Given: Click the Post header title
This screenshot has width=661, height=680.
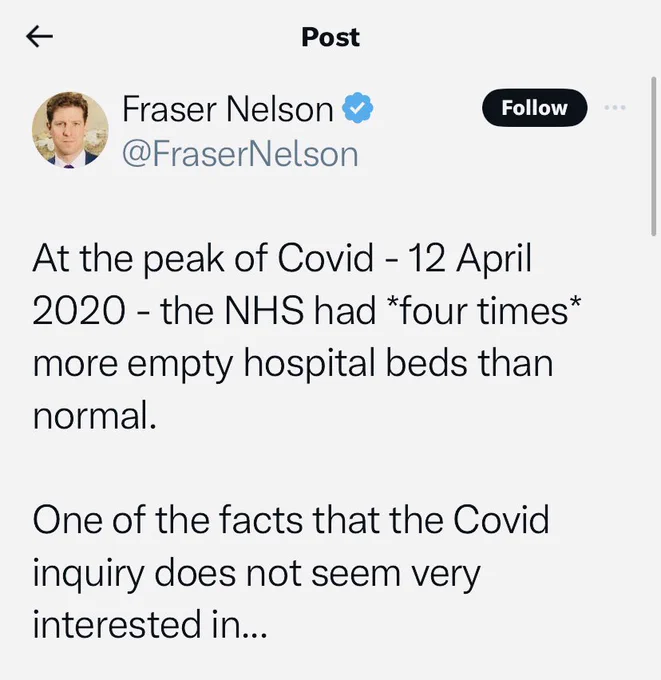Looking at the screenshot, I should [330, 37].
